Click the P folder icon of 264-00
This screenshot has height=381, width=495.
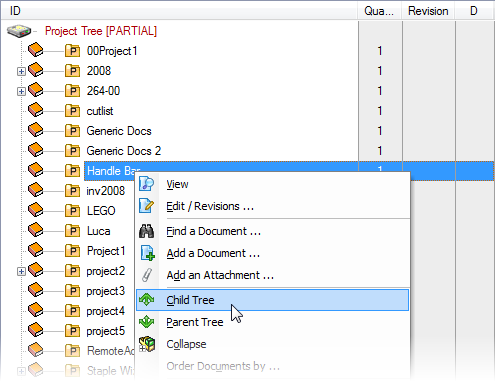[x=72, y=91]
